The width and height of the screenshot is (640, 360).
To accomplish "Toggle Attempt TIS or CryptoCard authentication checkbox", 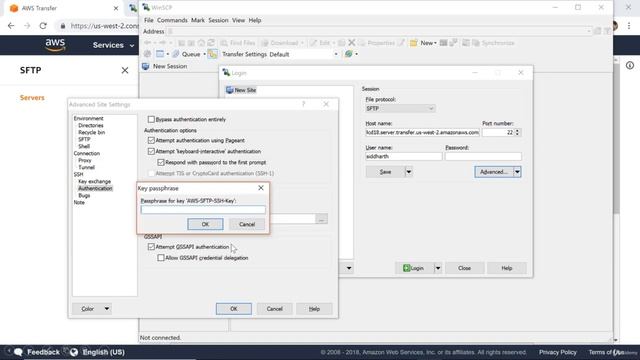I will point(151,173).
